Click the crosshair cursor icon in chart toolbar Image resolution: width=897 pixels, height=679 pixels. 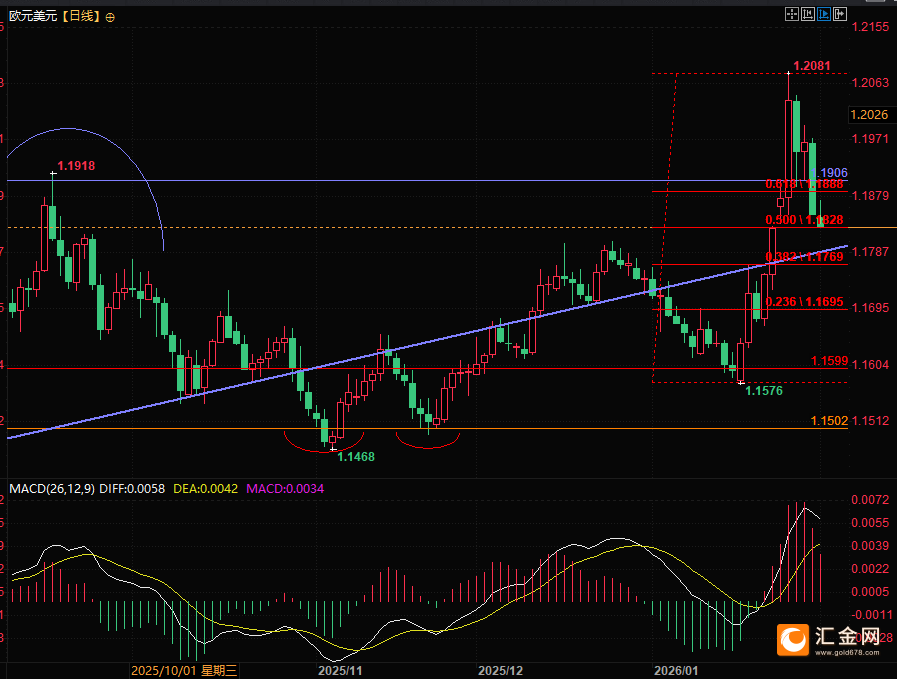pyautogui.click(x=792, y=15)
